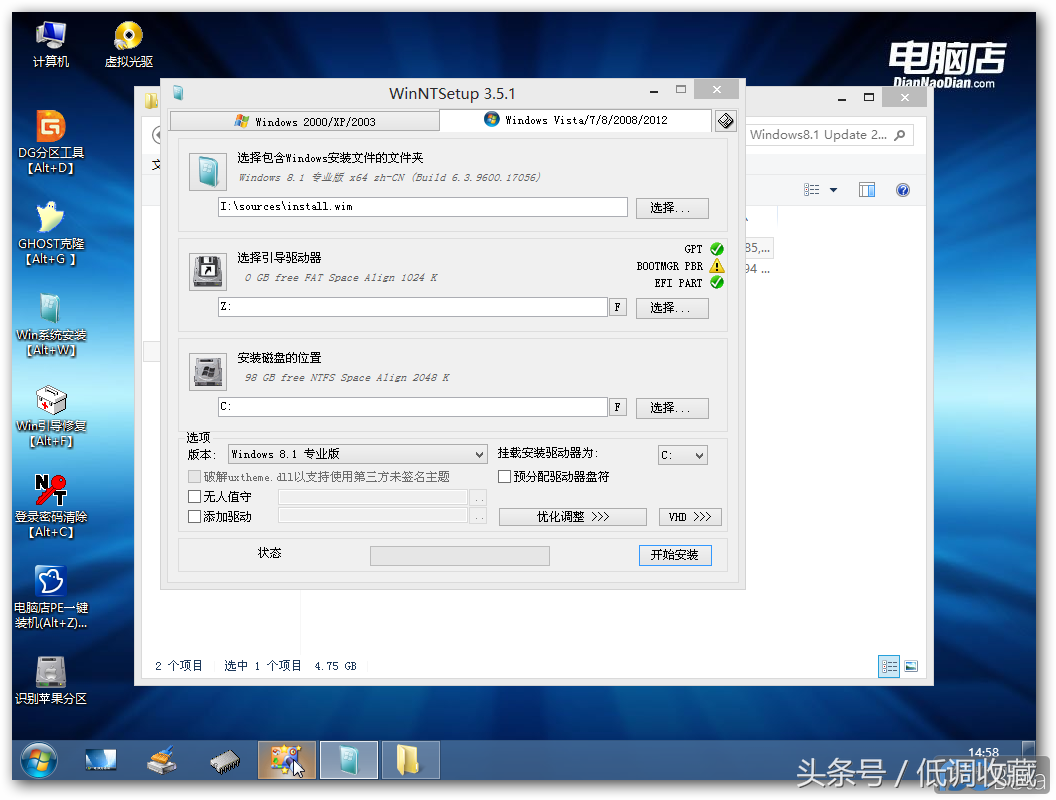Open the monitor icon on the taskbar
The image size is (1056, 800).
[101, 760]
